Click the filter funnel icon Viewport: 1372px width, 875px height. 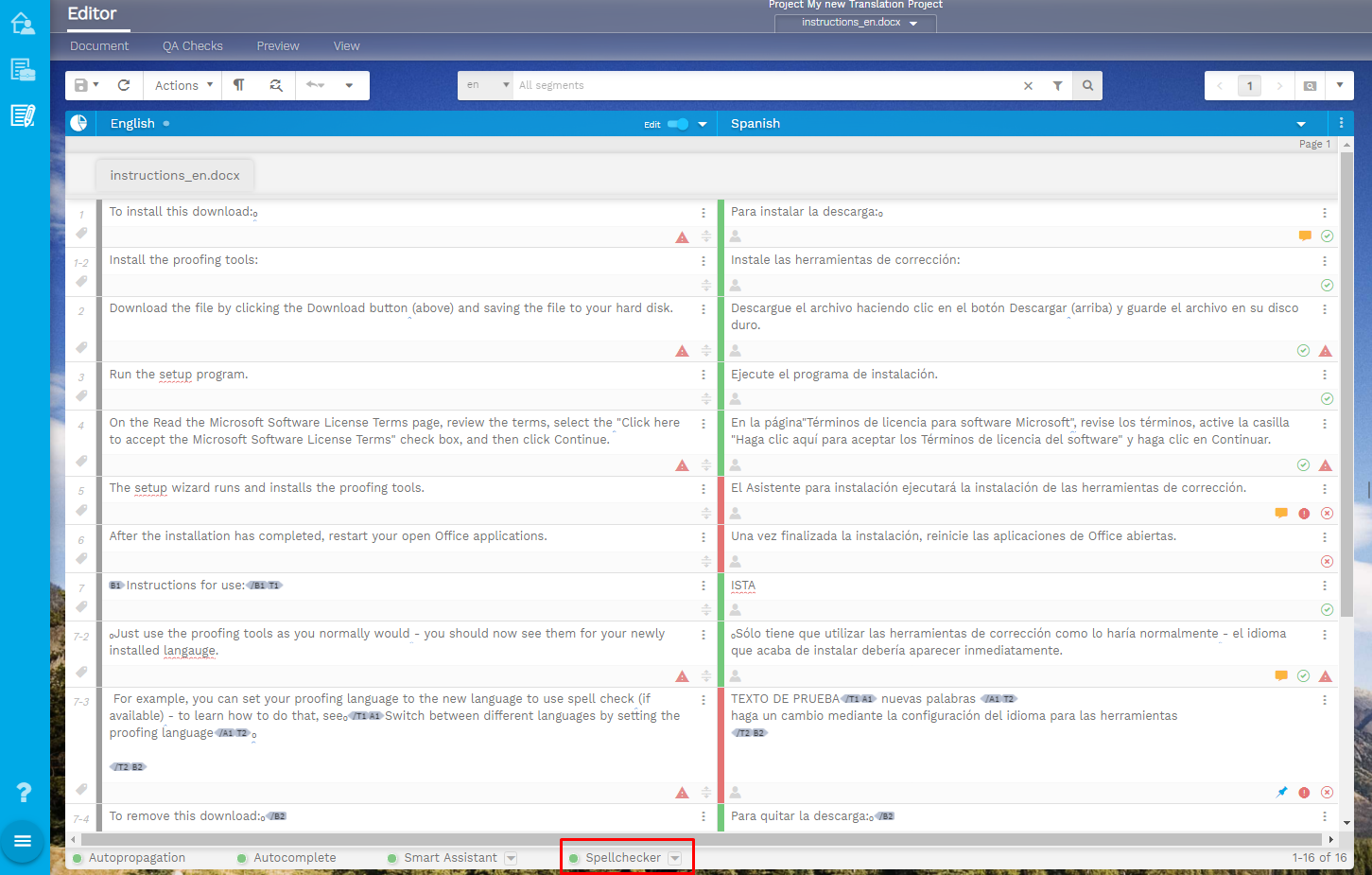[1057, 85]
